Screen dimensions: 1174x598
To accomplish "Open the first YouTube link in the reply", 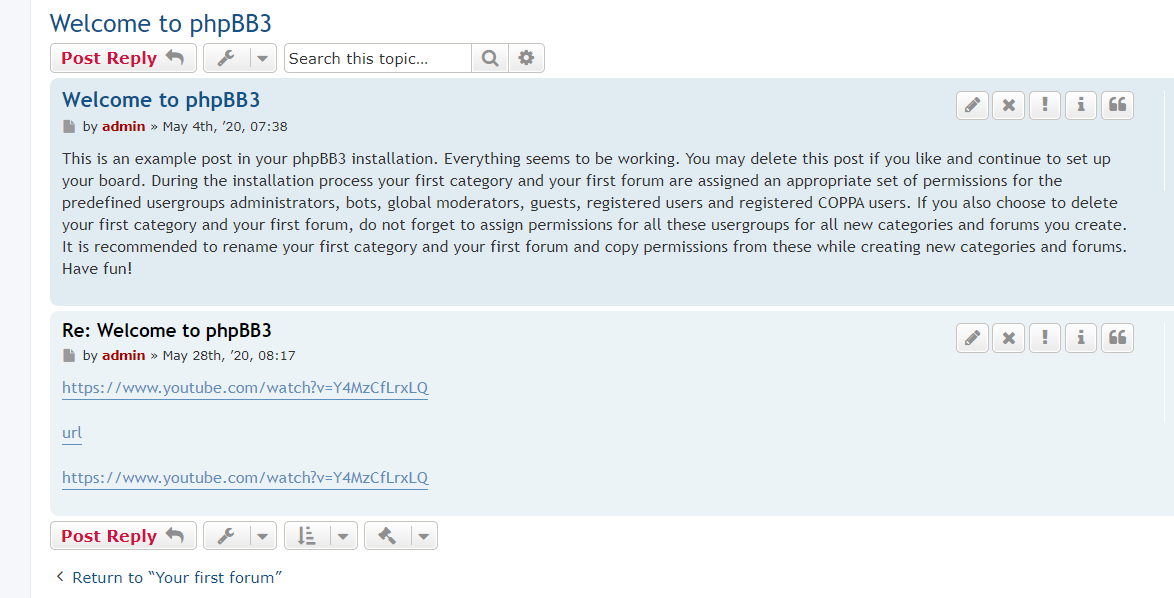I will [x=245, y=388].
